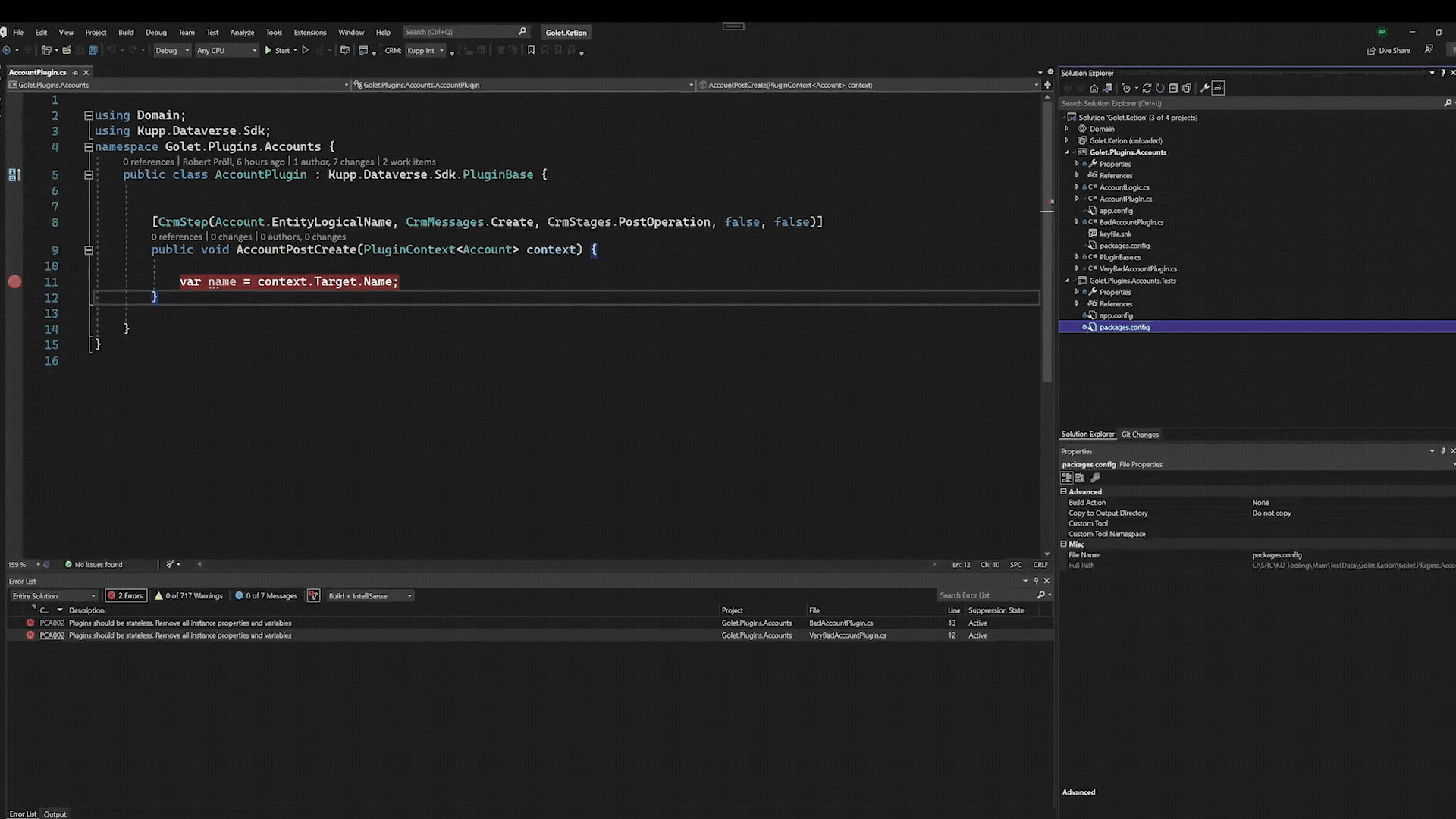Click the search magnifier in the title bar search
1456x819 pixels.
[522, 32]
